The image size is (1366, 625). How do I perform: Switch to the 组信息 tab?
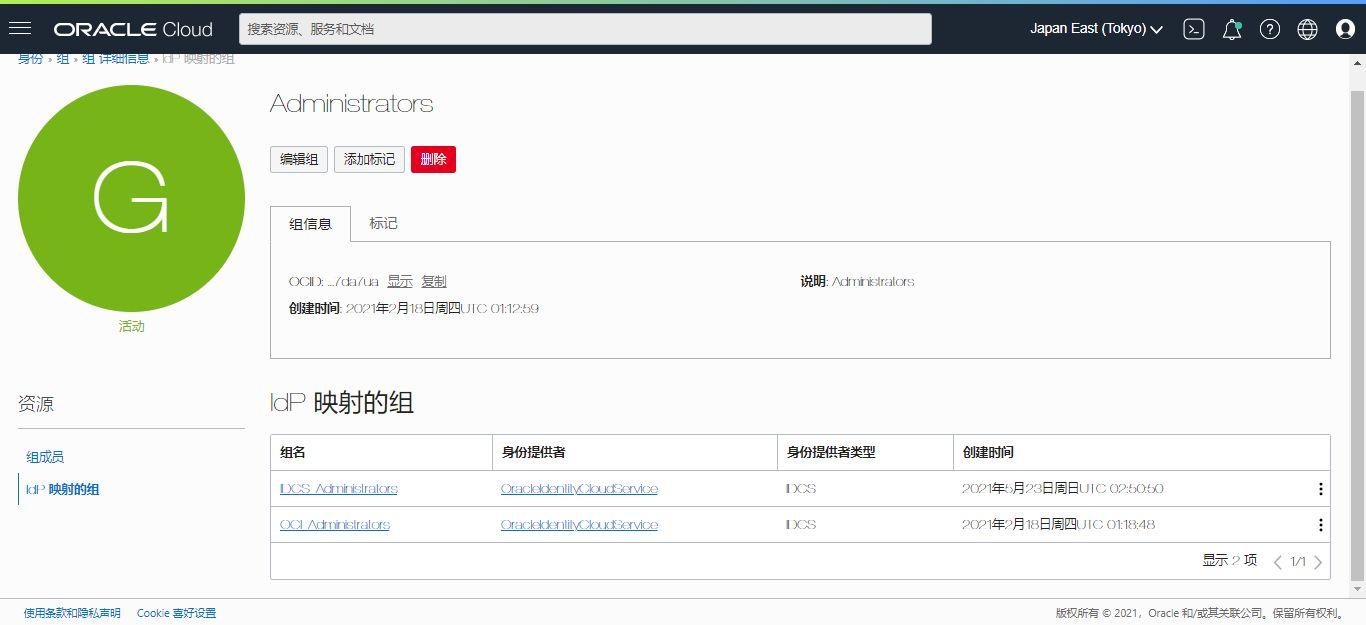click(310, 224)
